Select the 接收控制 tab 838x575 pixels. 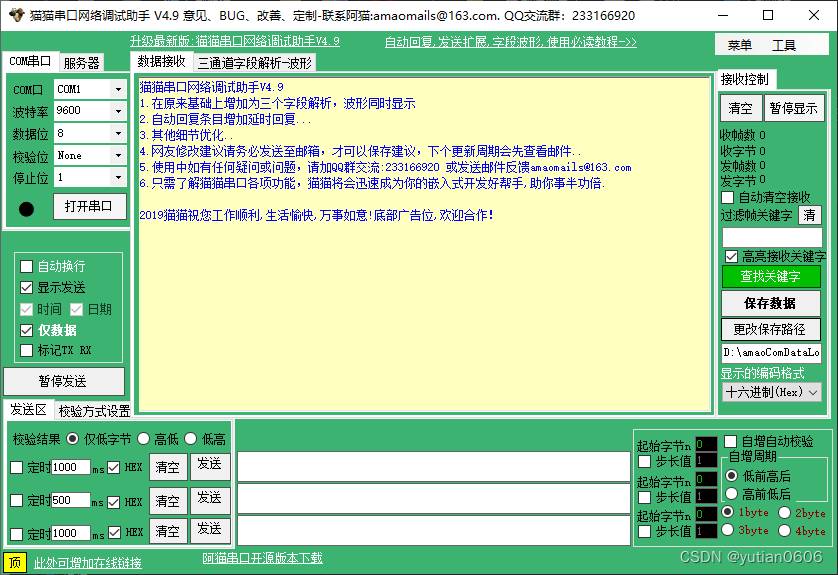click(744, 80)
